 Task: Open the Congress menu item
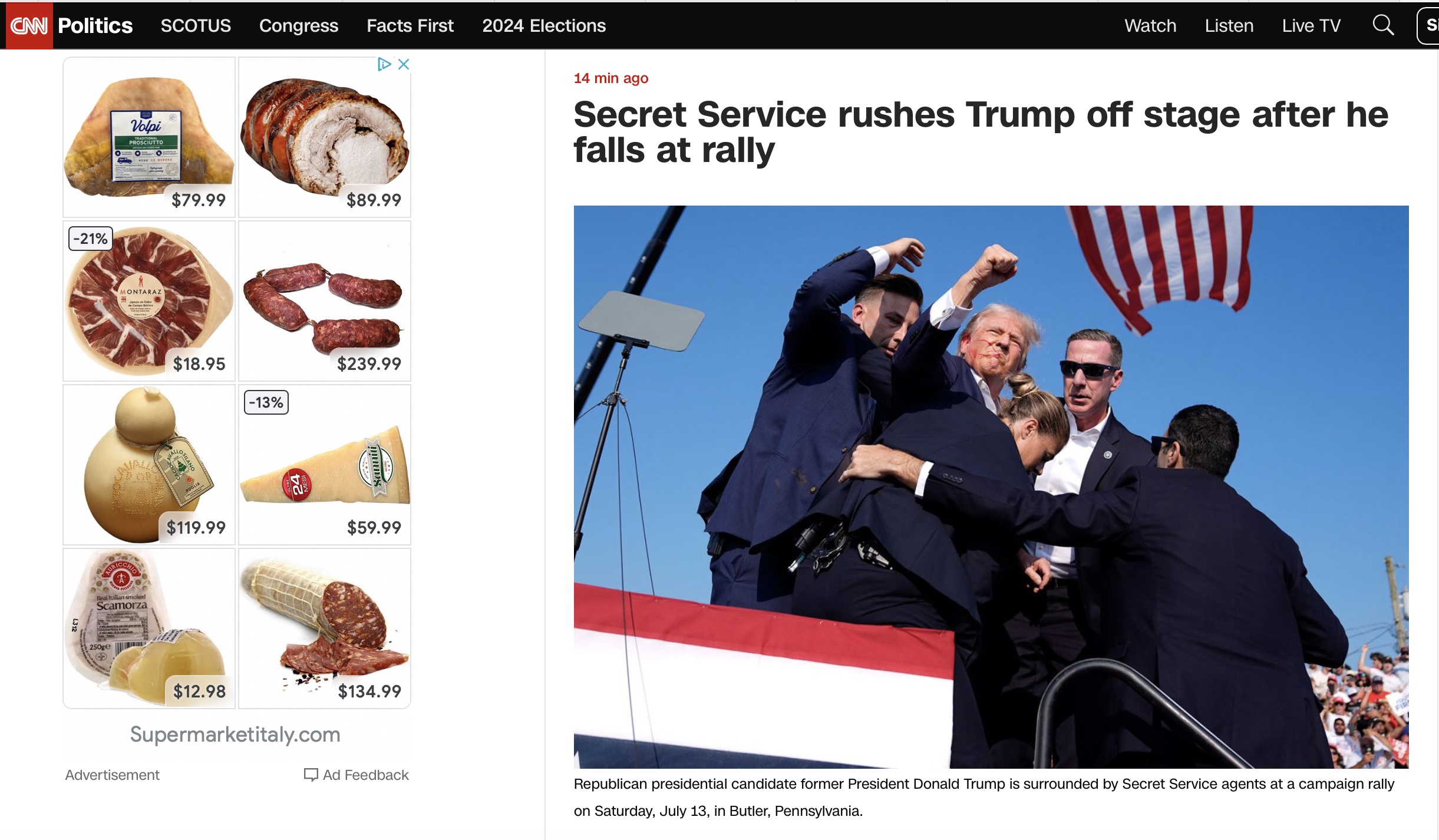click(x=299, y=26)
